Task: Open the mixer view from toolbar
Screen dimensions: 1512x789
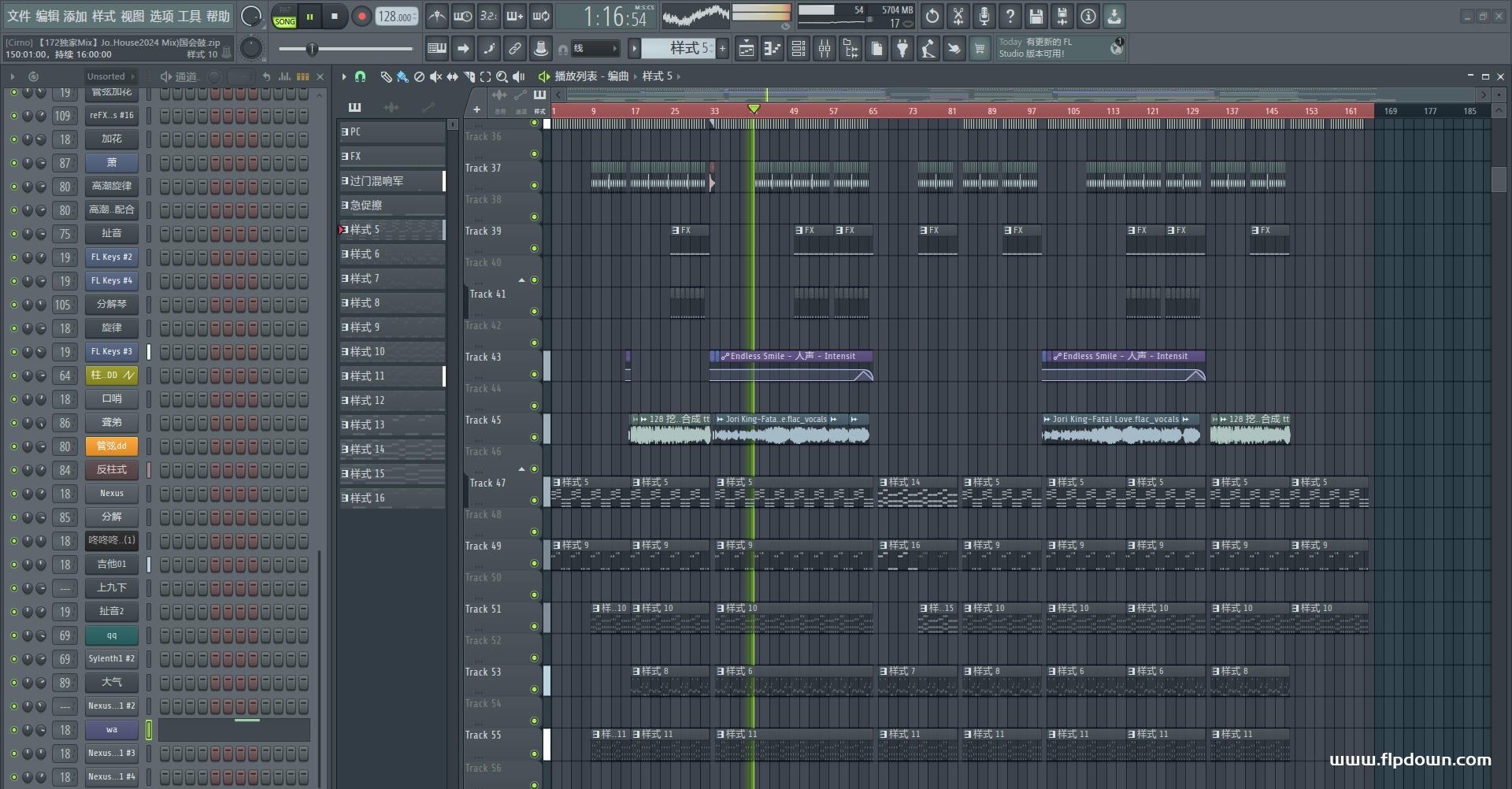Action: point(825,49)
